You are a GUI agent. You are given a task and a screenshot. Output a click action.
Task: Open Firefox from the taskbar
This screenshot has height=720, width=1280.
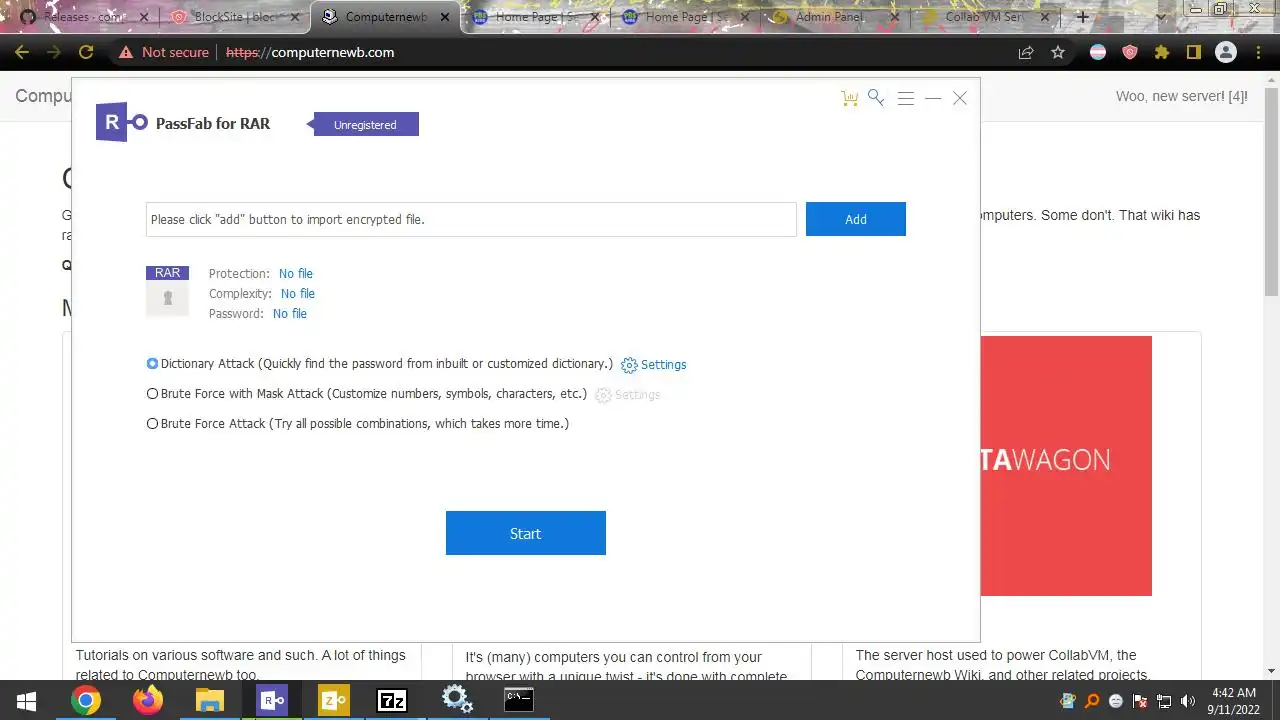click(148, 701)
